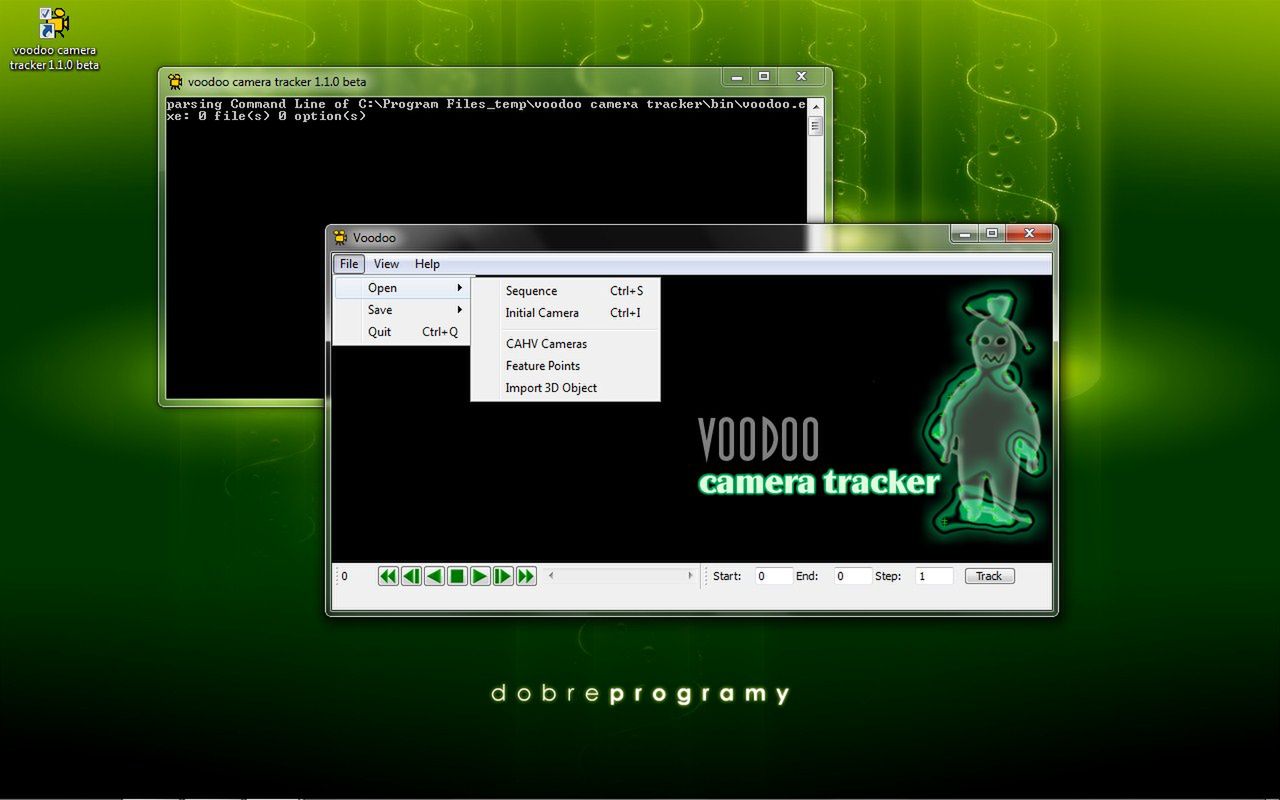The image size is (1280, 800).
Task: Click the End frame input field
Action: (x=853, y=576)
